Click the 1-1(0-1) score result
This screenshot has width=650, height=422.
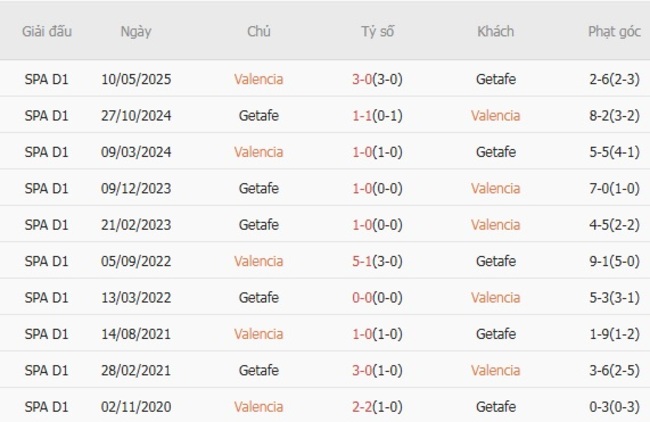pos(377,115)
